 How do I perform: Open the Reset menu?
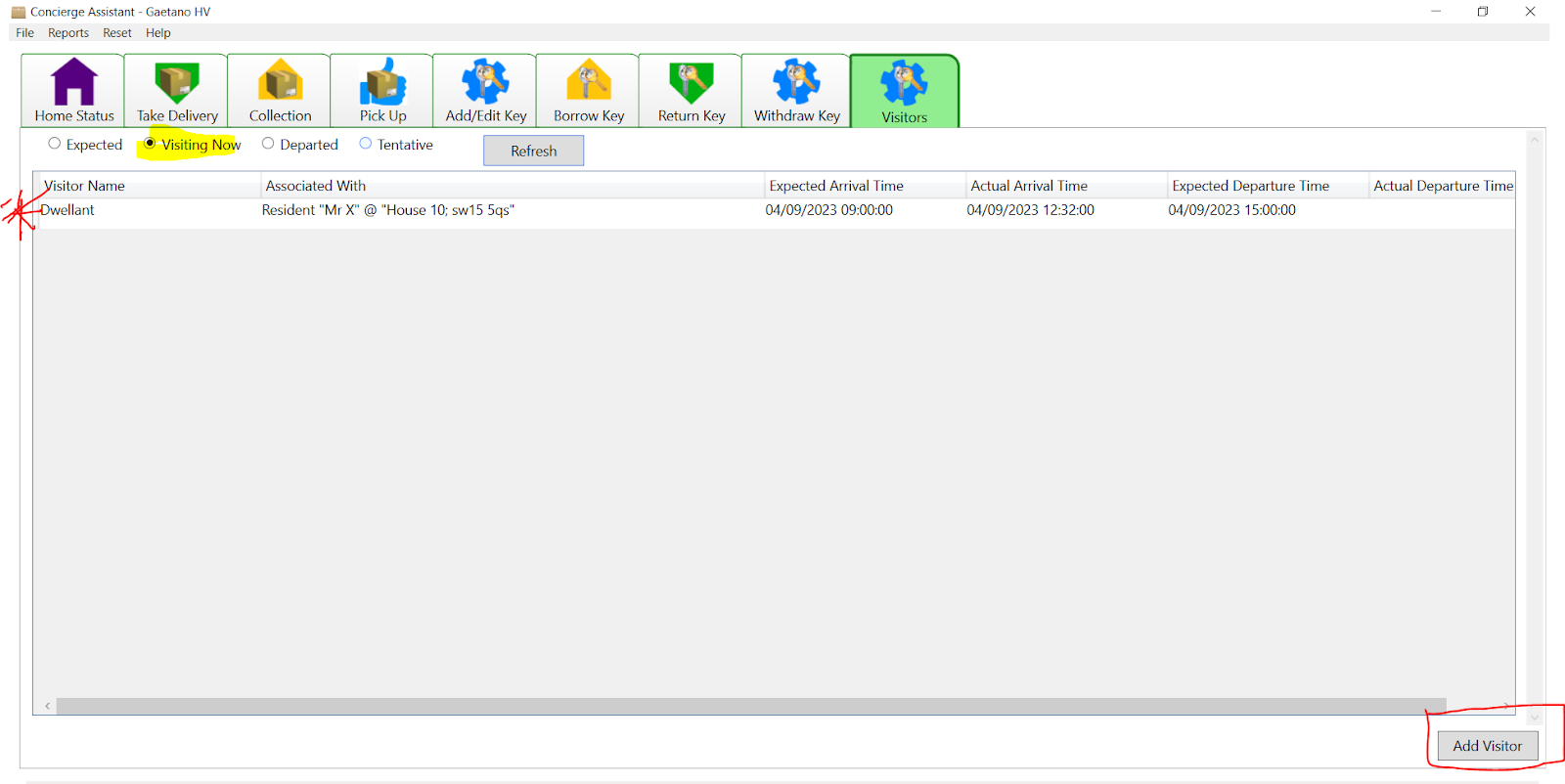117,33
